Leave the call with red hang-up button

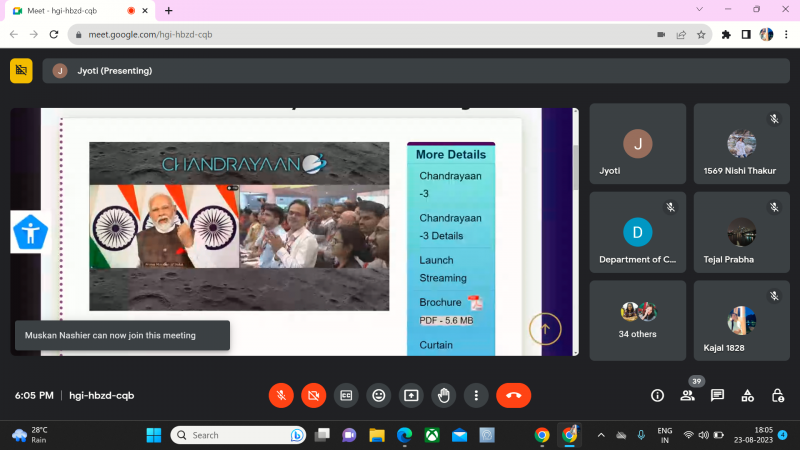(x=513, y=395)
